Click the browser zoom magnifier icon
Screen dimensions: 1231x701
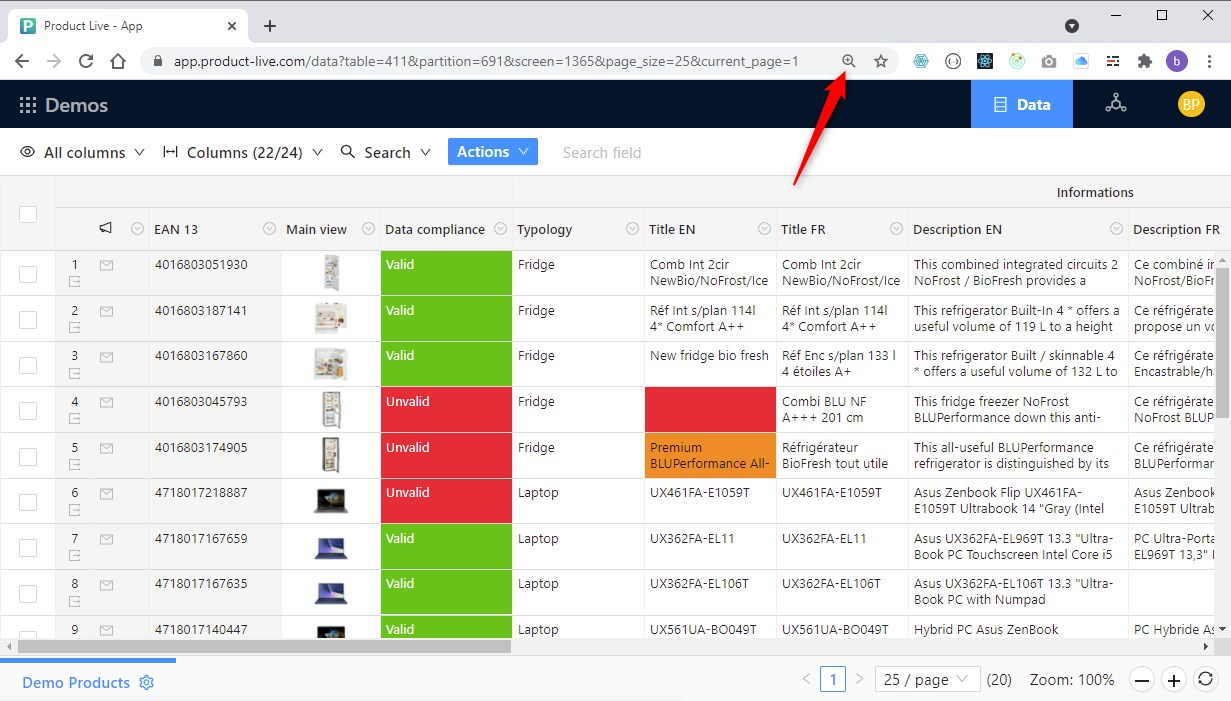pos(848,61)
